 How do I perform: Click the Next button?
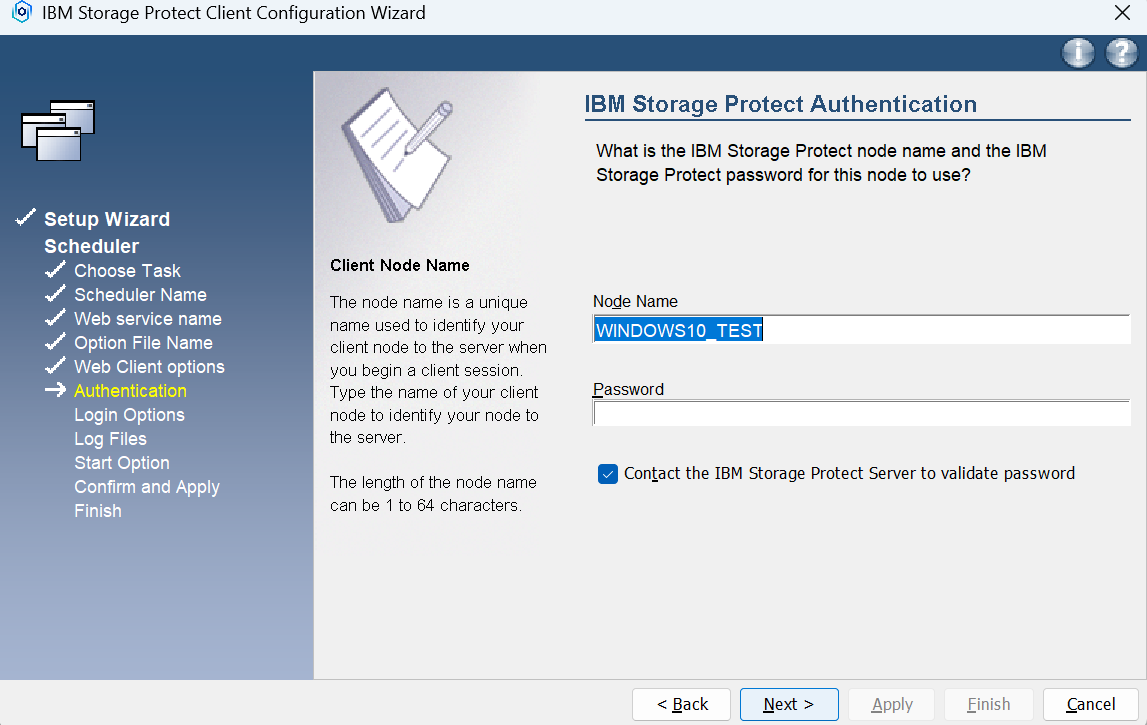point(788,704)
